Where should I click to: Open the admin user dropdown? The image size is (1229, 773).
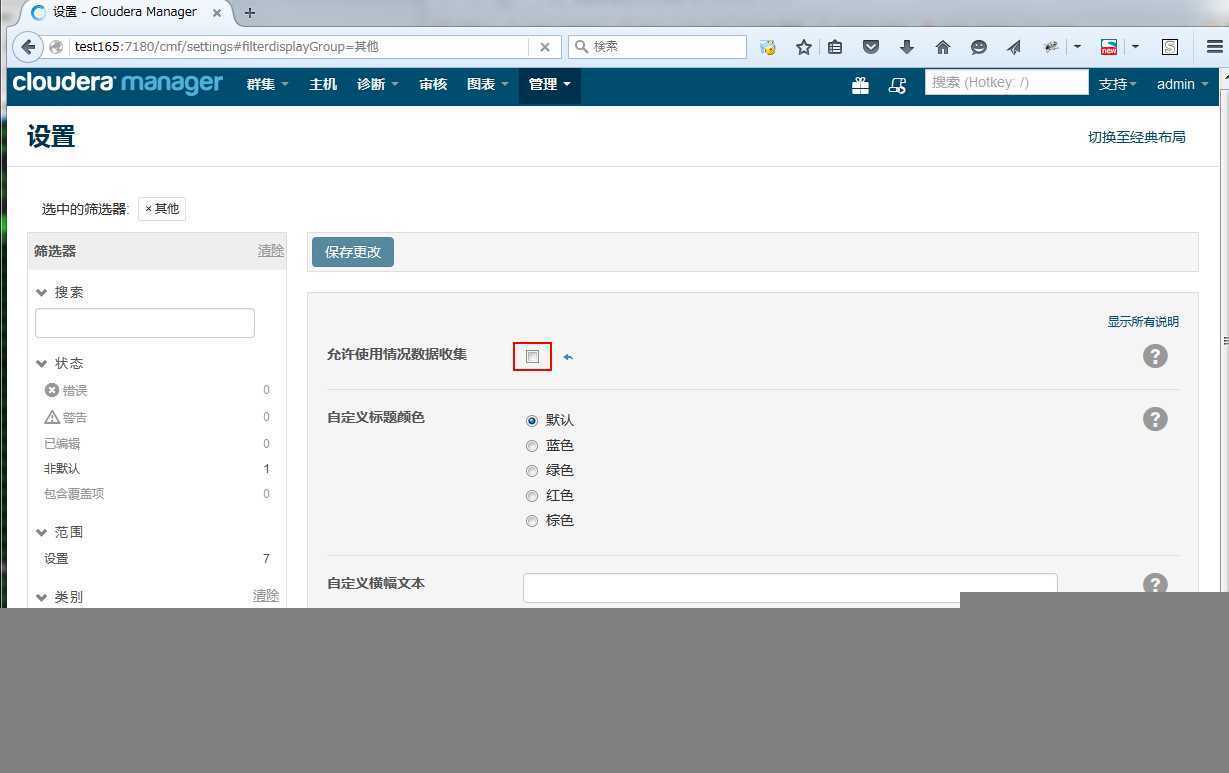(1182, 85)
